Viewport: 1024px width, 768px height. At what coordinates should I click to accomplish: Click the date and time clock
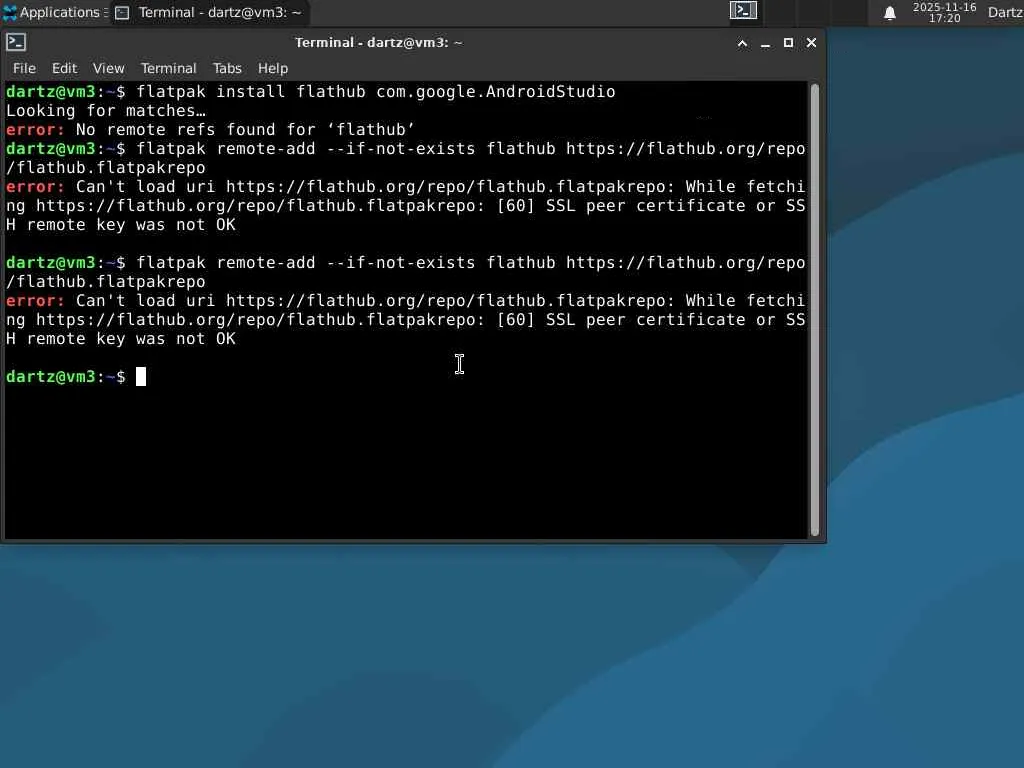coord(944,12)
